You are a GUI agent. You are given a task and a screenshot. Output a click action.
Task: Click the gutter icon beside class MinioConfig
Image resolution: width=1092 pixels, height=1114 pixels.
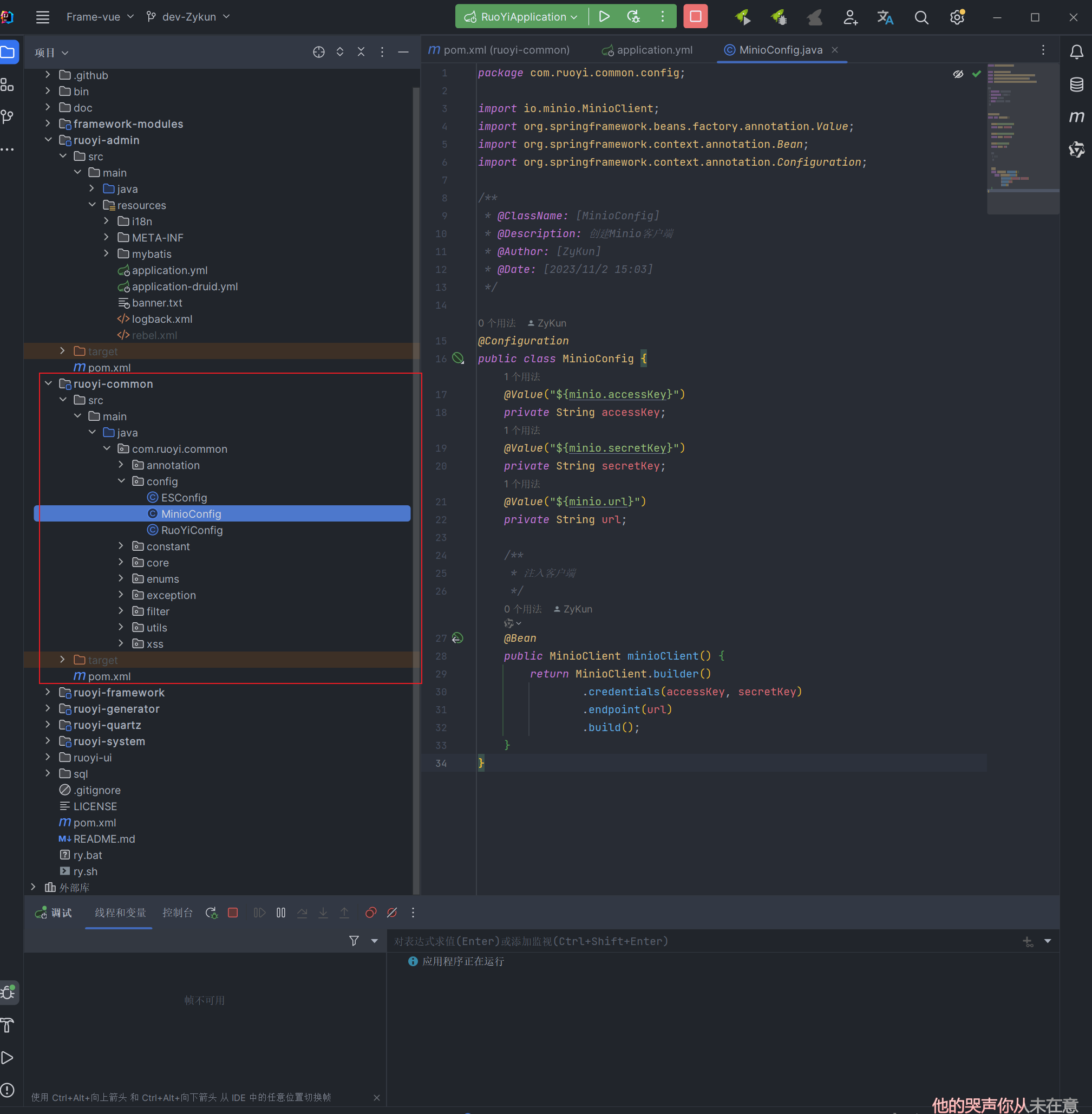pyautogui.click(x=457, y=359)
